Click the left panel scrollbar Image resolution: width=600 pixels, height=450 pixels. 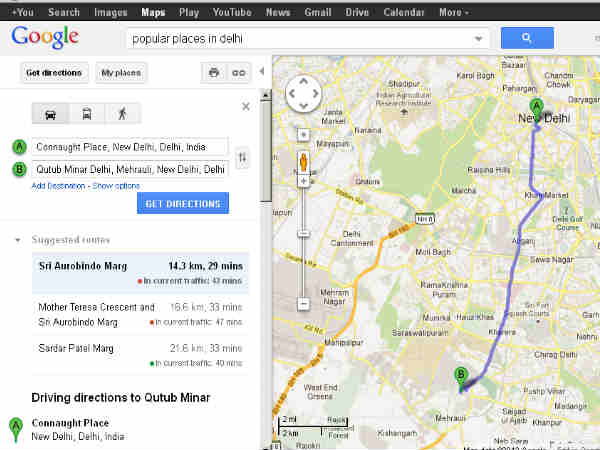tap(266, 149)
